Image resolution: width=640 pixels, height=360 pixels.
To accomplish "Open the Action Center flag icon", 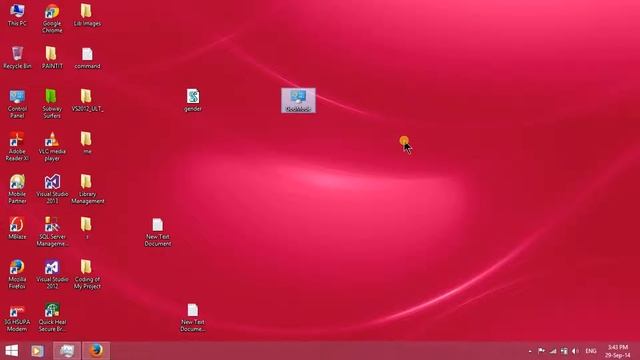I will [x=541, y=351].
